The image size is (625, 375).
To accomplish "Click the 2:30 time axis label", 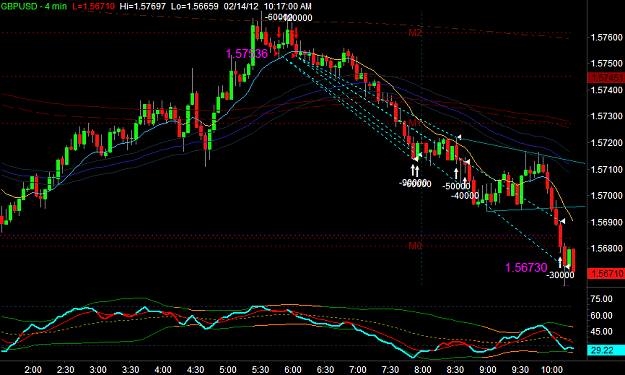I will coord(65,370).
